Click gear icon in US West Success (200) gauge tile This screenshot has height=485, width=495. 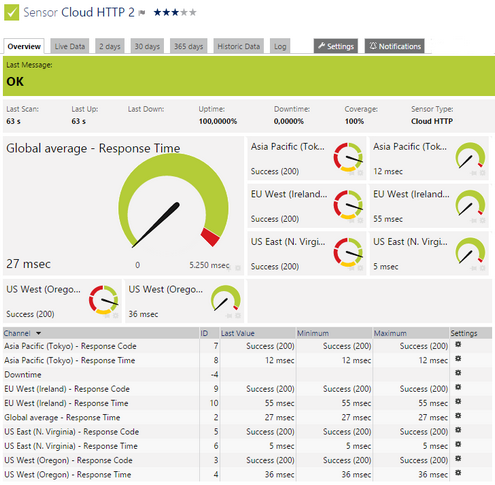point(115,316)
